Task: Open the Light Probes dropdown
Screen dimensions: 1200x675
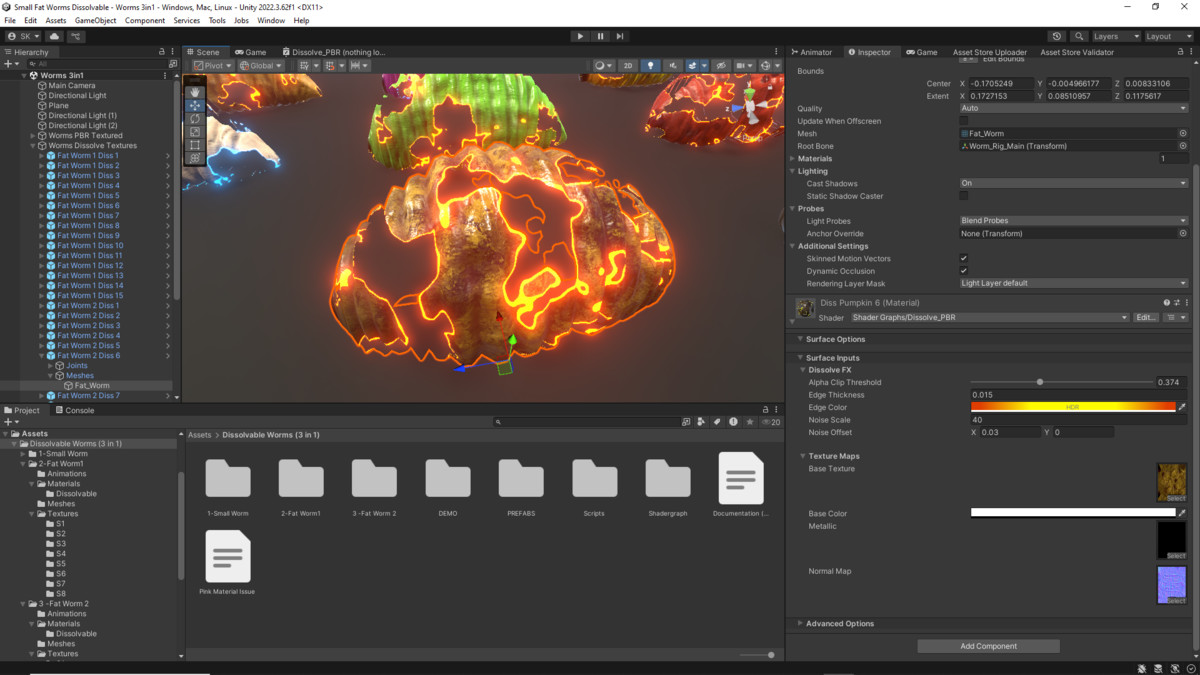Action: click(1073, 221)
